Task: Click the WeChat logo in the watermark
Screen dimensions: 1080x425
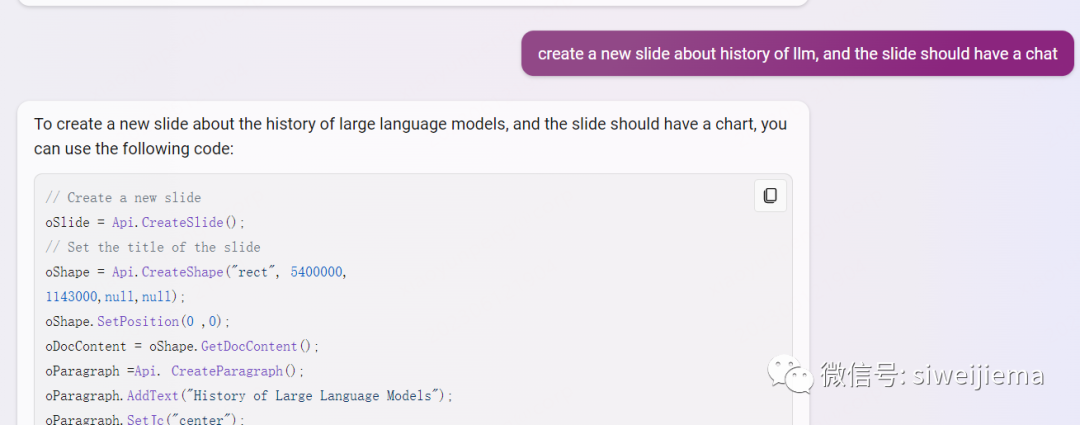Action: click(x=789, y=375)
